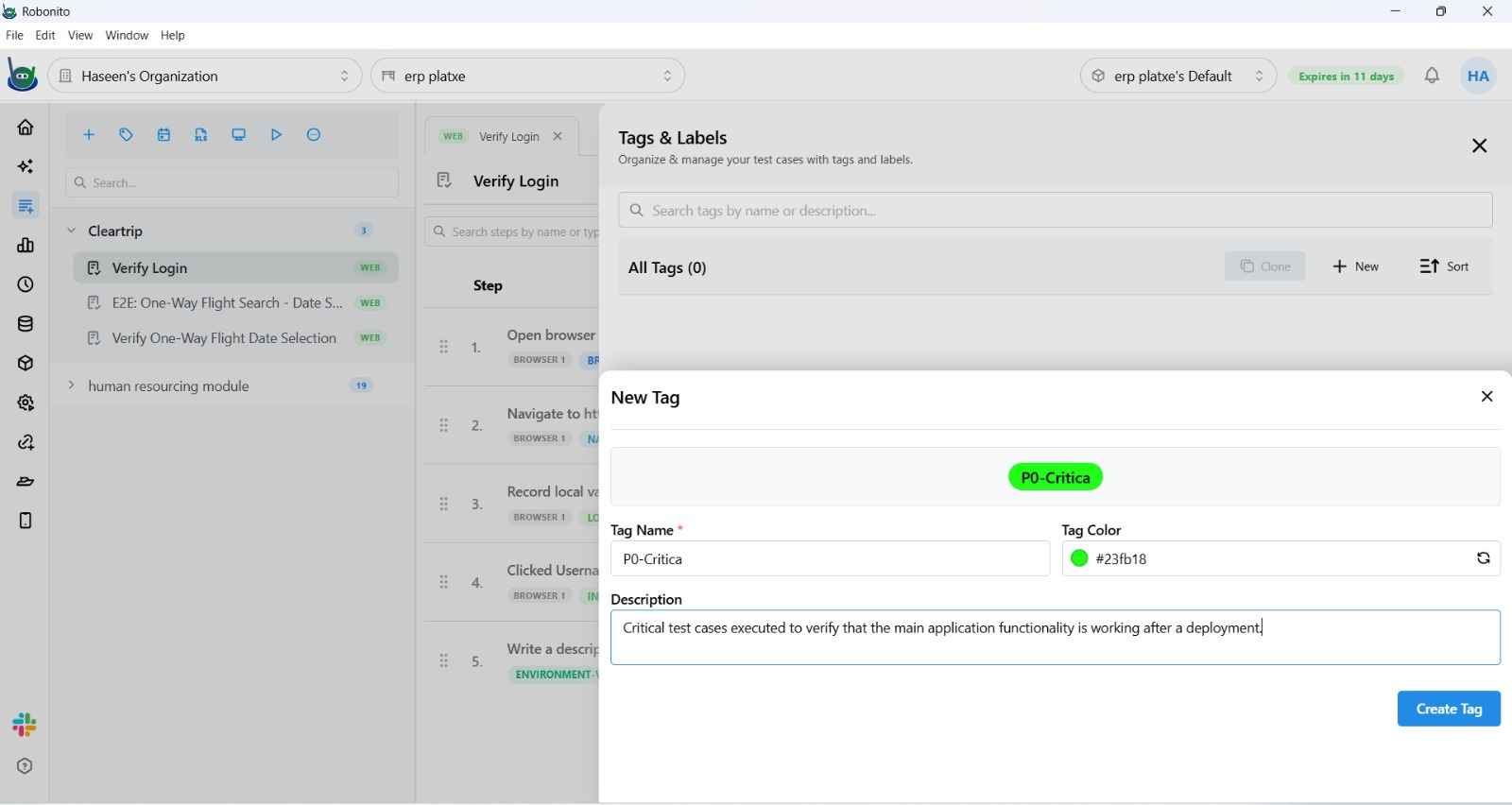Select step 4 Clicked Username row

click(x=511, y=582)
